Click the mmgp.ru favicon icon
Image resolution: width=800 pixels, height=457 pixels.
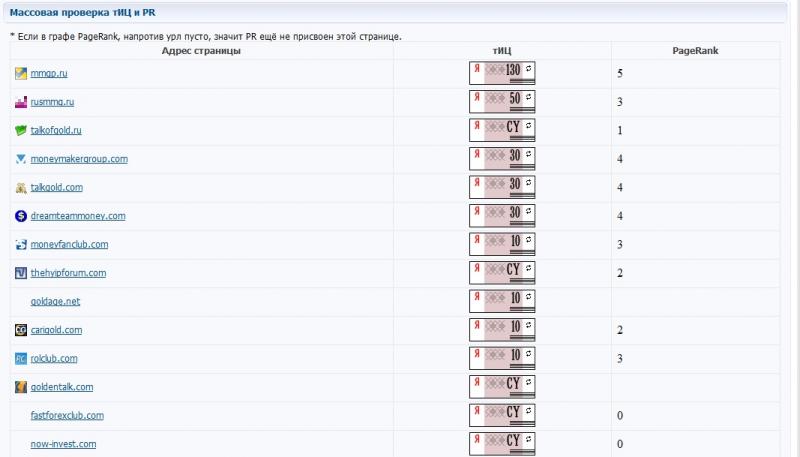click(21, 74)
